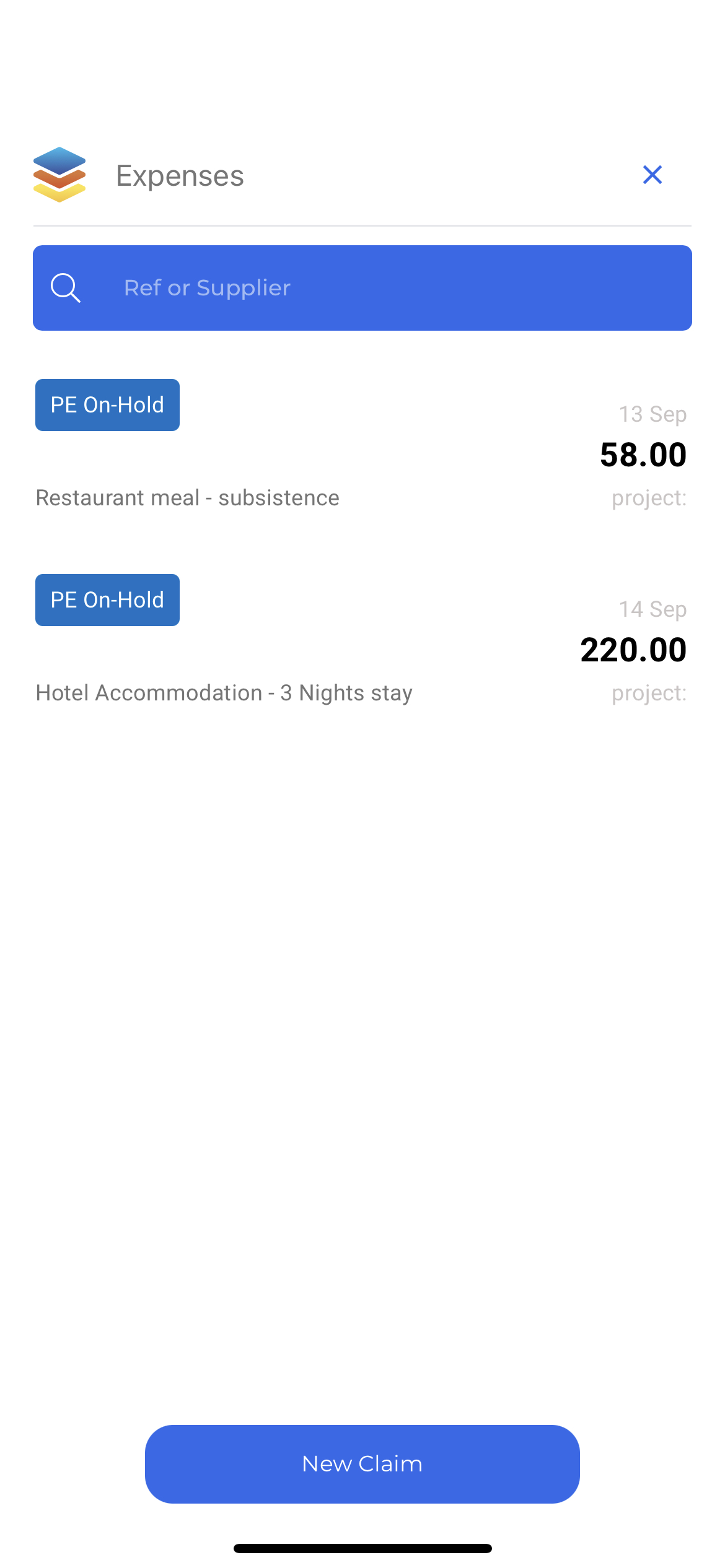
Task: Tap the project label under 220.00
Action: coord(649,693)
